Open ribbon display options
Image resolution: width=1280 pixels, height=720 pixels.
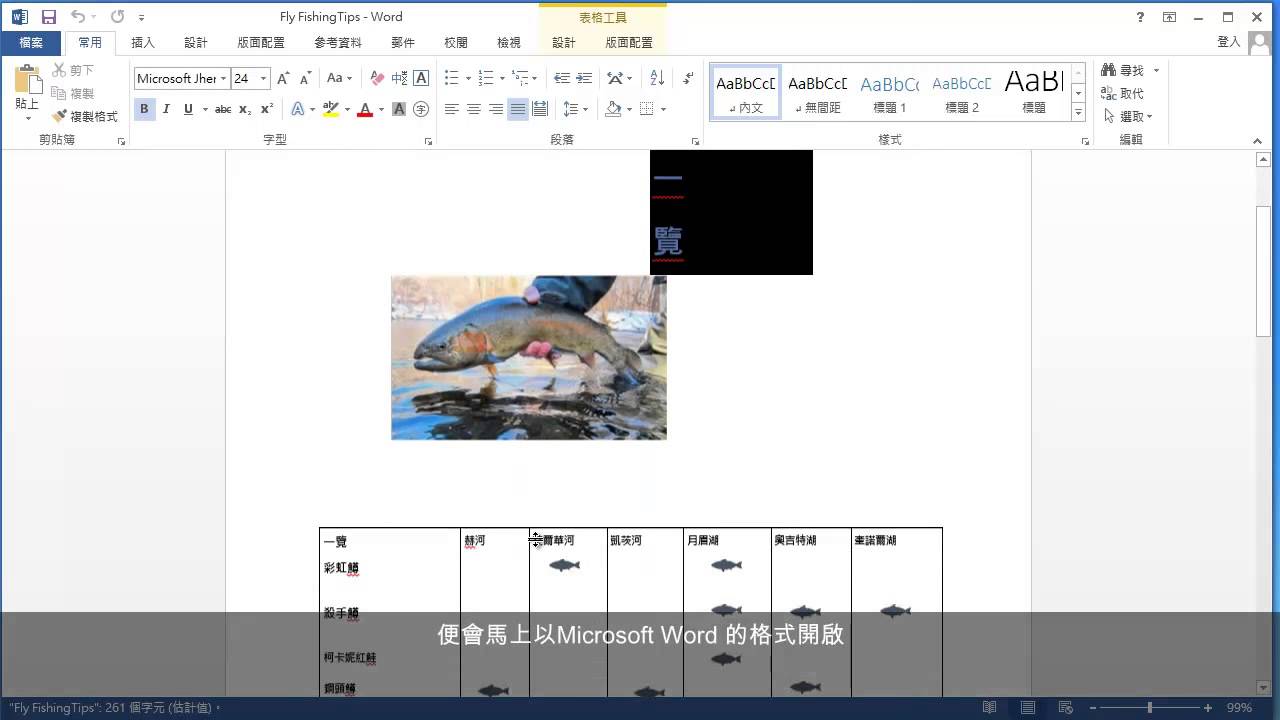pyautogui.click(x=1169, y=17)
